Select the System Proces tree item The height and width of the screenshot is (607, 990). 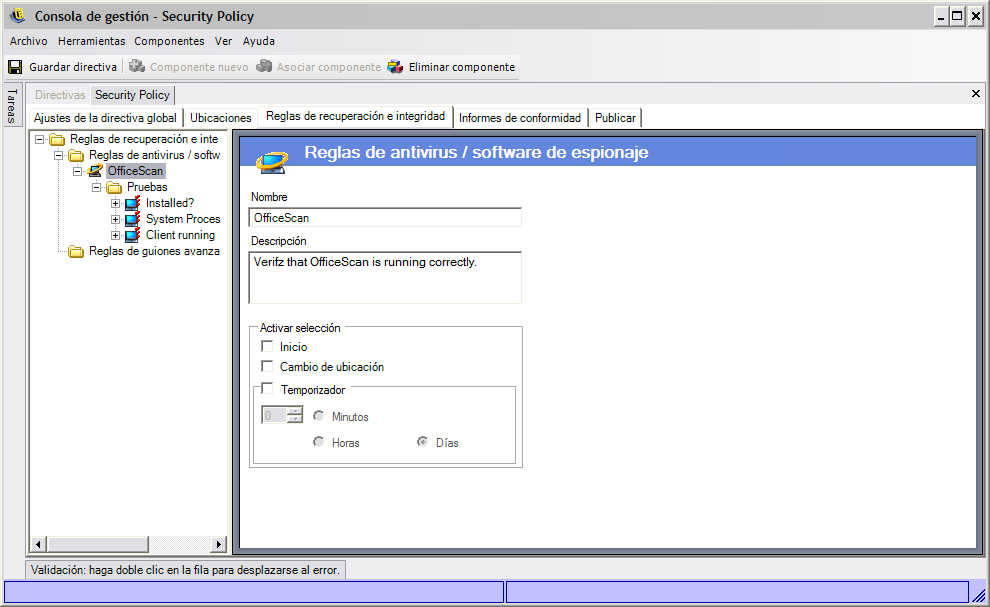click(183, 219)
